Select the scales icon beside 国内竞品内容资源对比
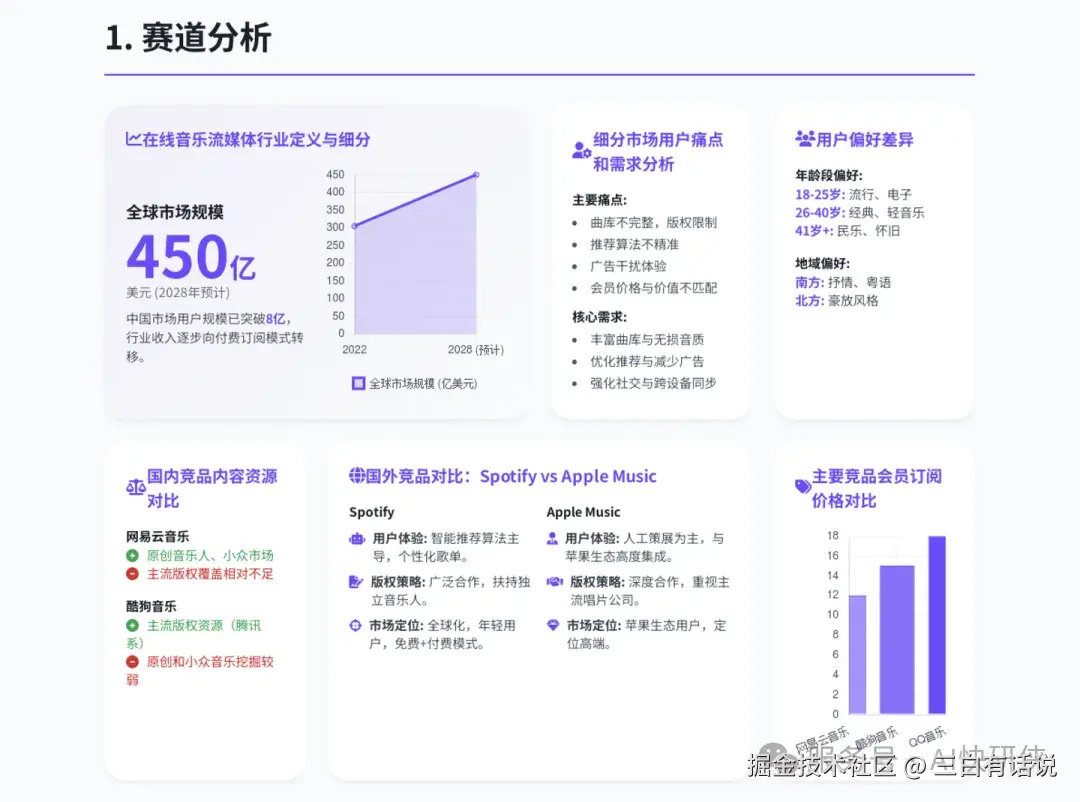This screenshot has height=802, width=1080. pos(136,486)
